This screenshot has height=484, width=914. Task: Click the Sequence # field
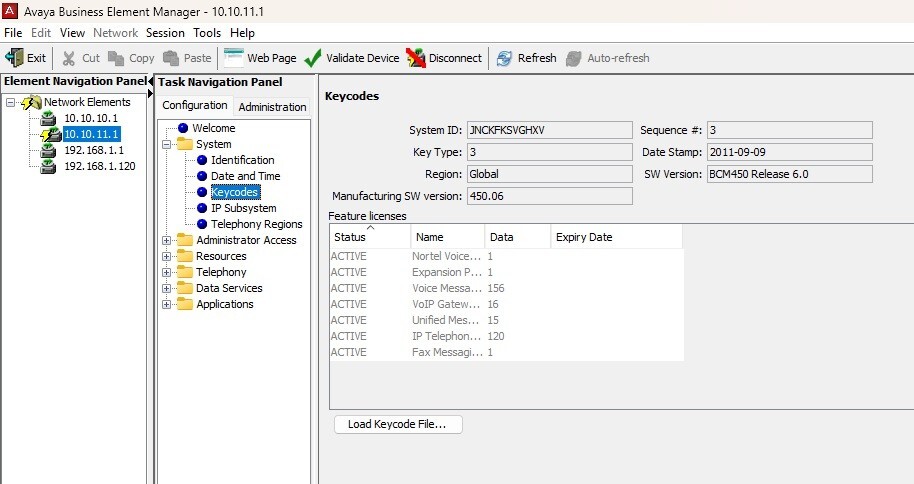click(790, 130)
